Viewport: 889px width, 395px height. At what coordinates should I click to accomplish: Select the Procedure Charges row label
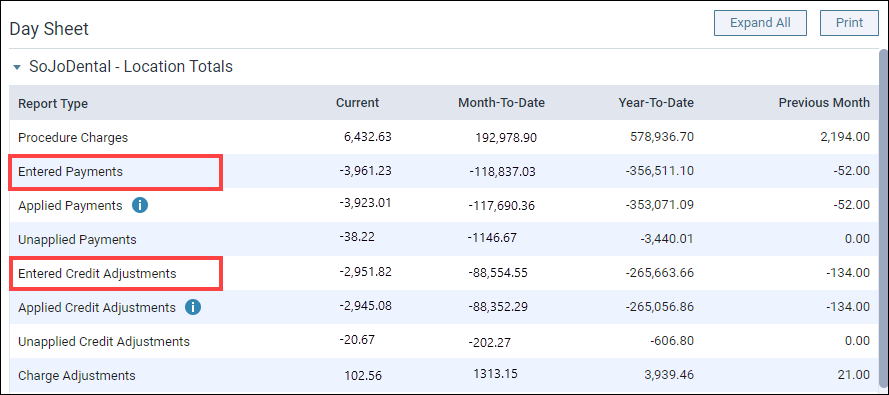click(73, 137)
